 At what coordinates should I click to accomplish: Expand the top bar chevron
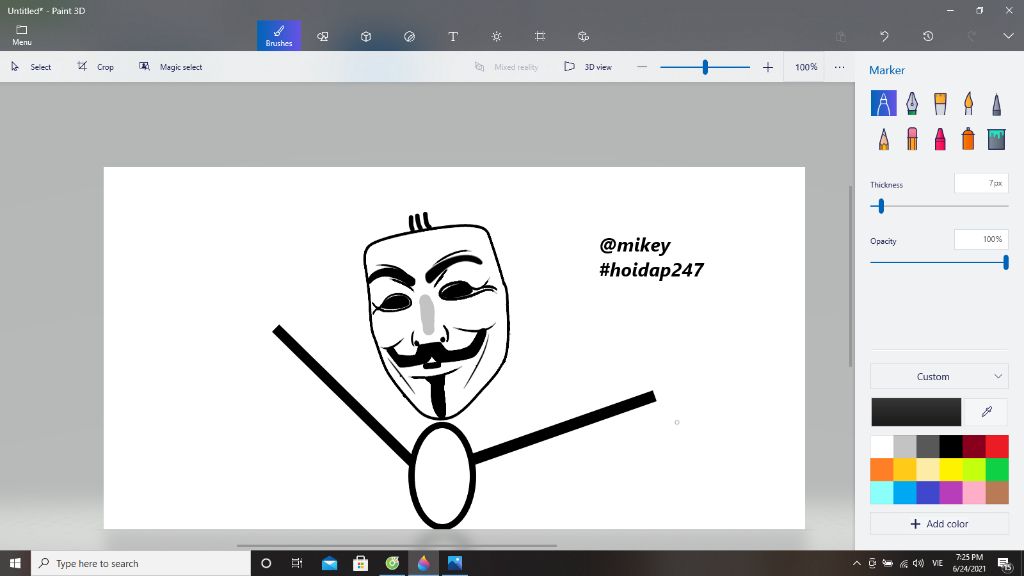pos(1008,36)
